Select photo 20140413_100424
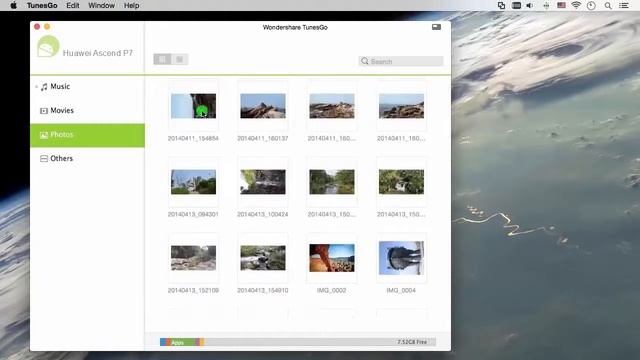The image size is (640, 360). coord(263,182)
